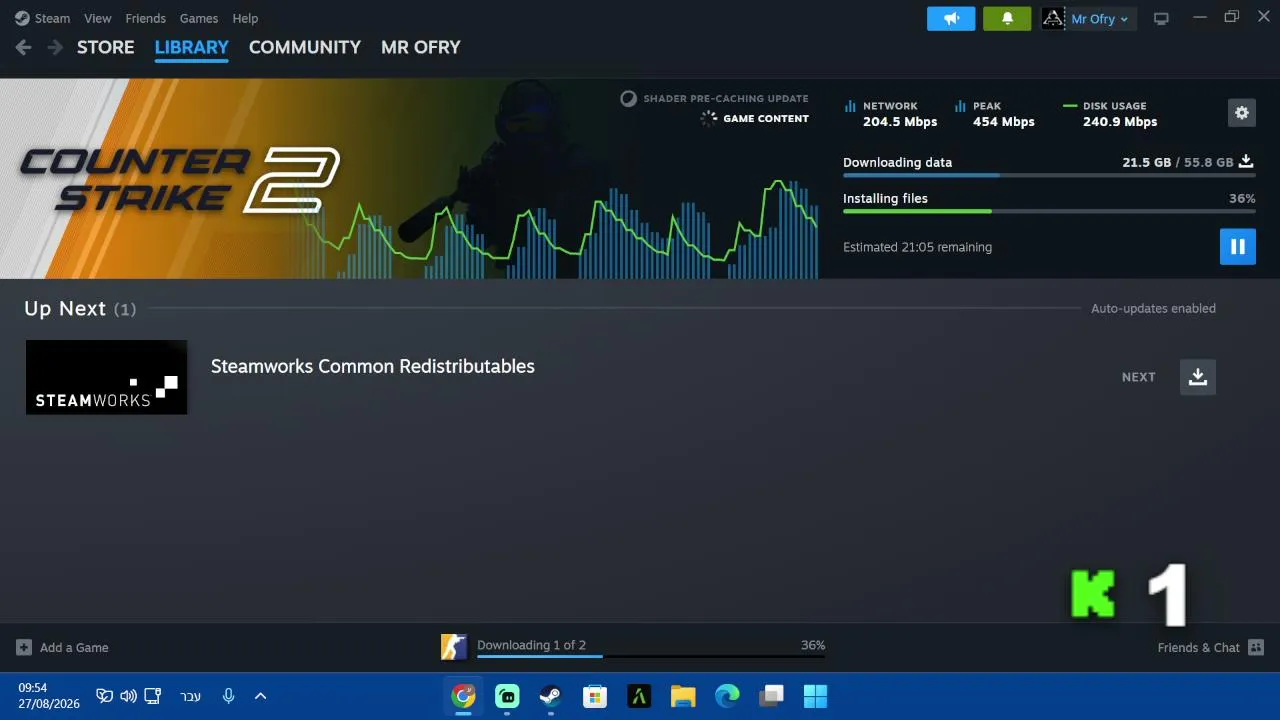Click the Downloading 1 of 2 text

532,645
